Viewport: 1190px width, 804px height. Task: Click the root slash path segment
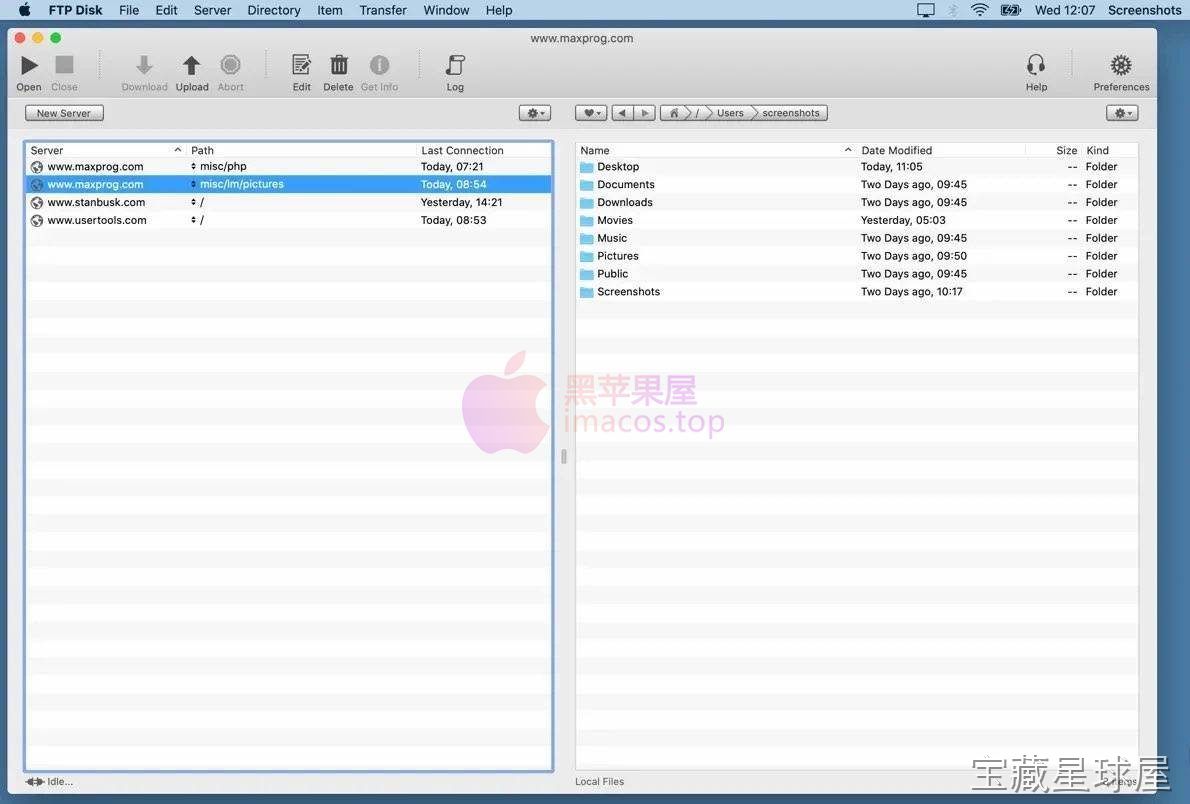click(x=697, y=113)
